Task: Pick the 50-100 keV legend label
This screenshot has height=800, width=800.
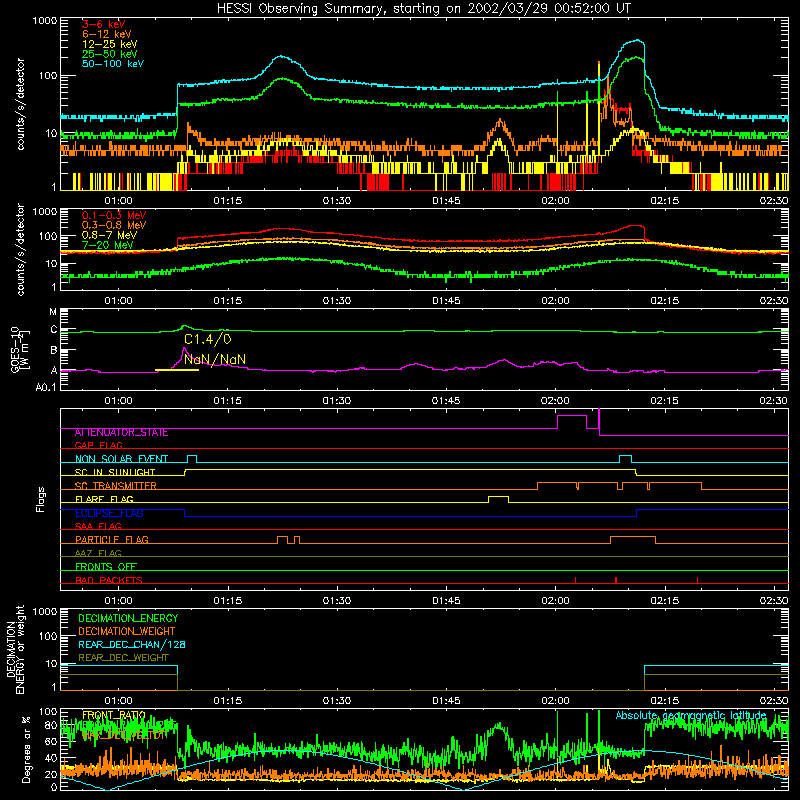Action: pos(113,64)
